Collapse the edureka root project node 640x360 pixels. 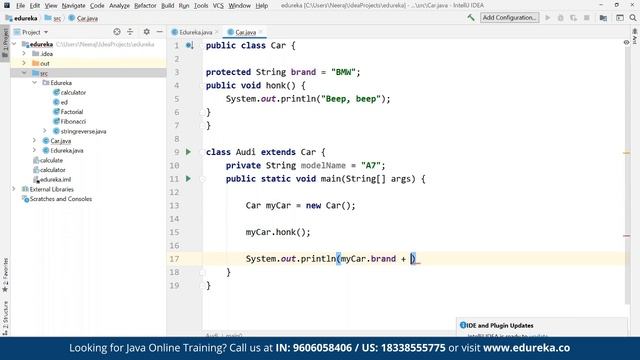pyautogui.click(x=14, y=44)
